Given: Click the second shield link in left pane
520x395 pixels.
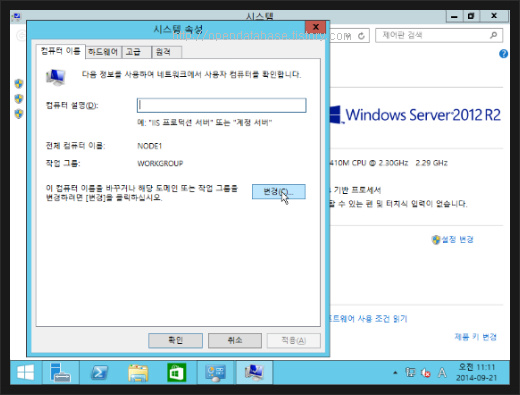Looking at the screenshot, I should (x=19, y=99).
